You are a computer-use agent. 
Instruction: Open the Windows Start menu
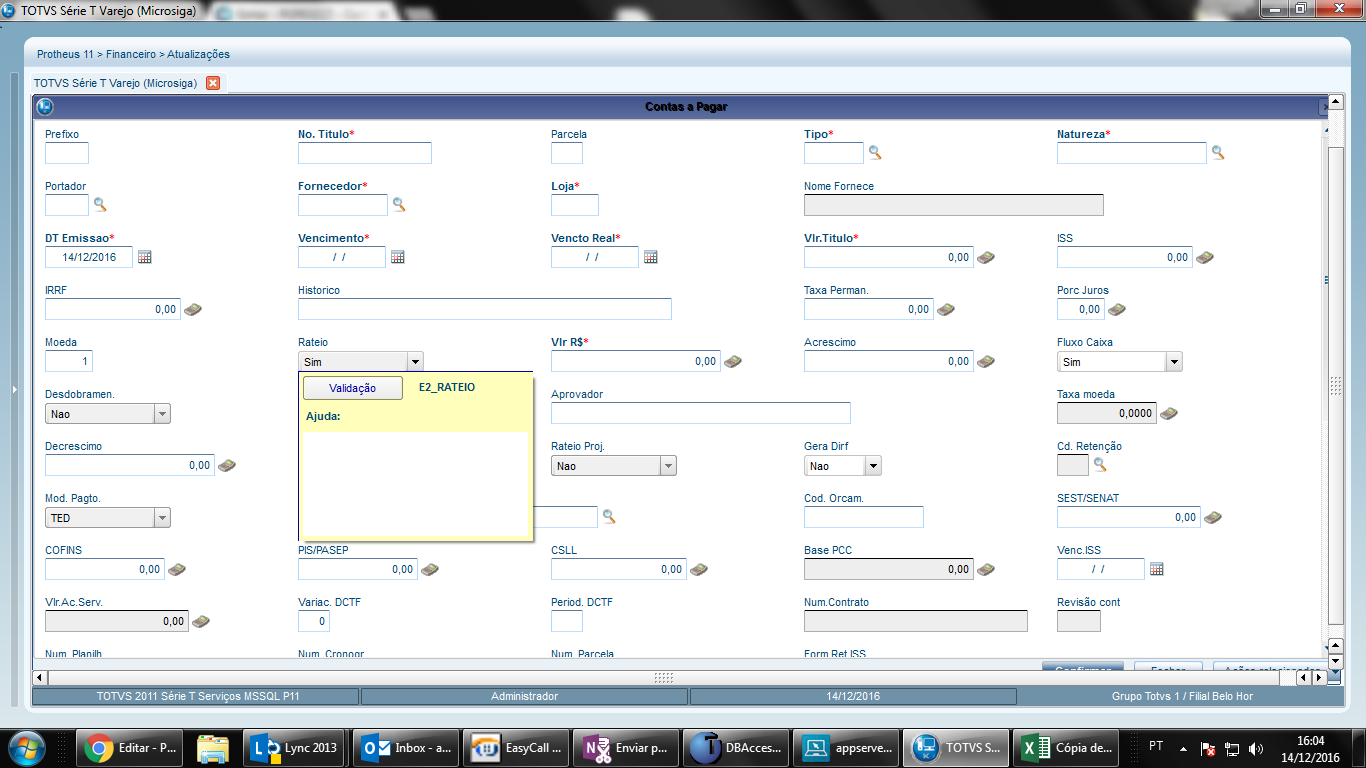point(24,747)
